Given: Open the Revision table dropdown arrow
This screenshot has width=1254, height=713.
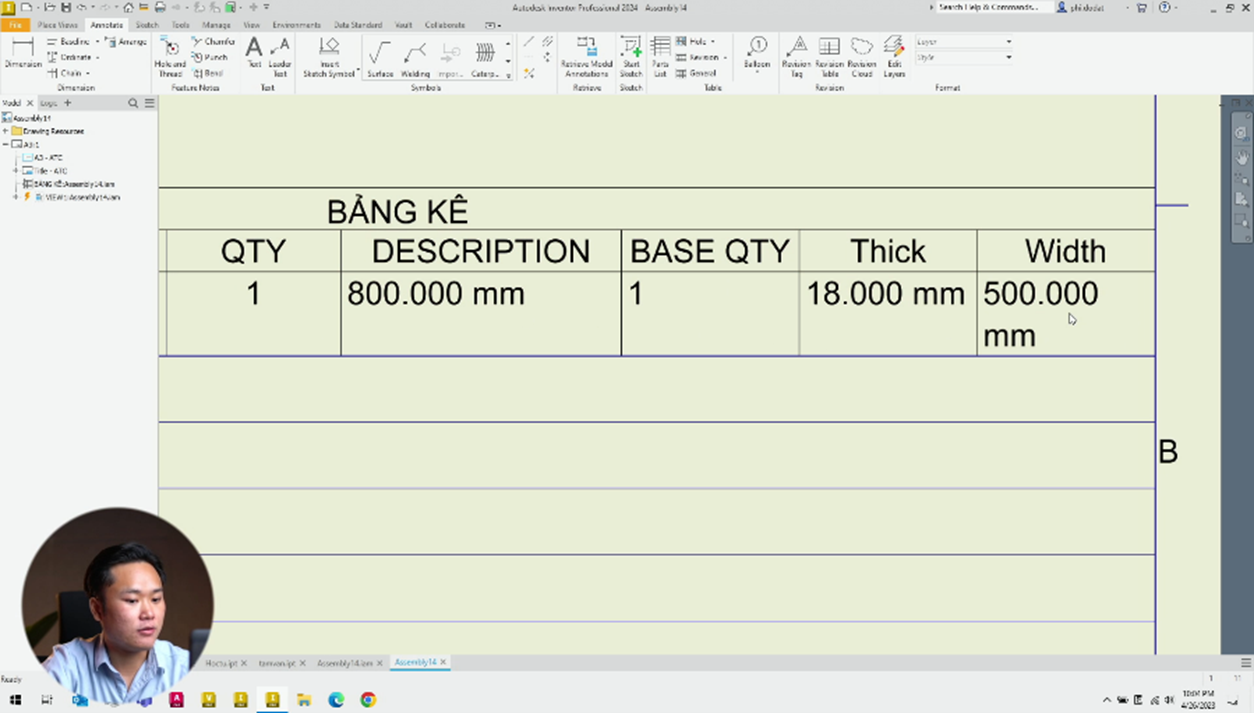Looking at the screenshot, I should [725, 57].
